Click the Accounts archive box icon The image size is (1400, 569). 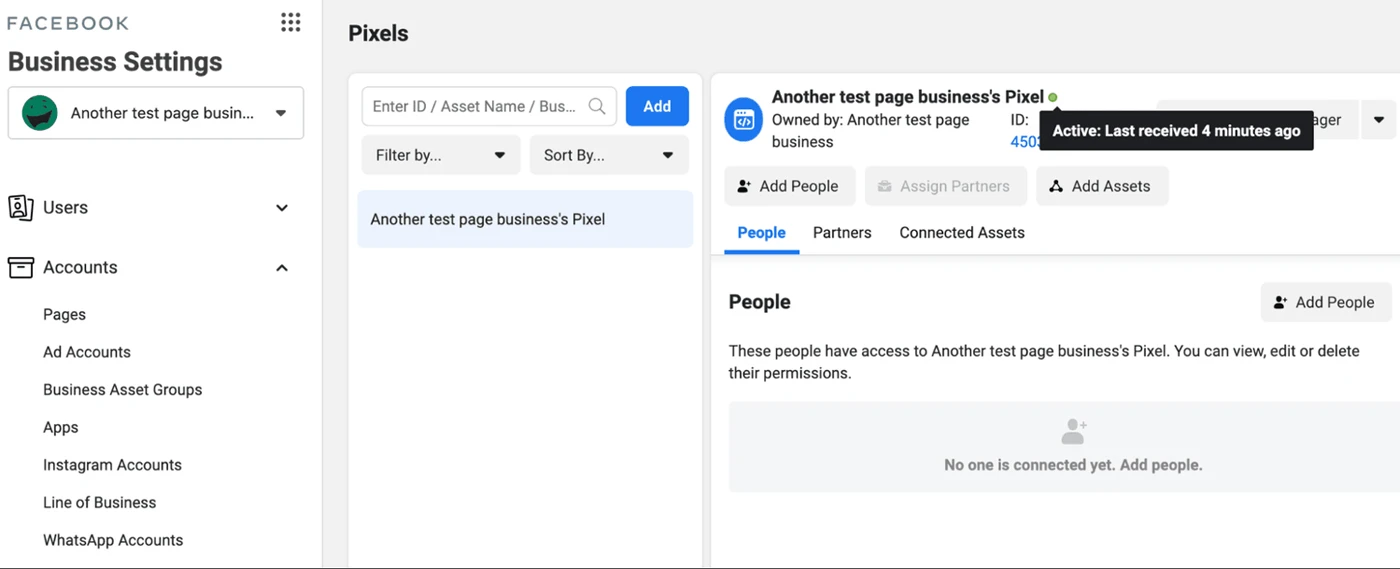(20, 267)
